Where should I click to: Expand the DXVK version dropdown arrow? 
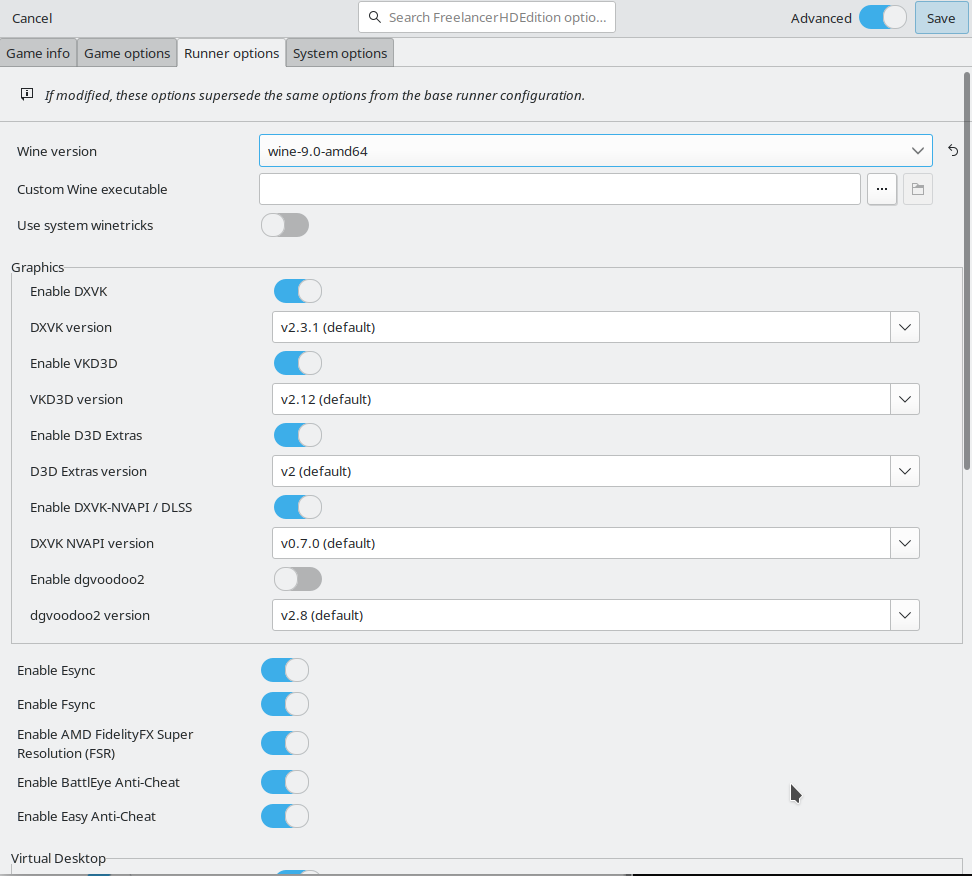click(x=904, y=327)
